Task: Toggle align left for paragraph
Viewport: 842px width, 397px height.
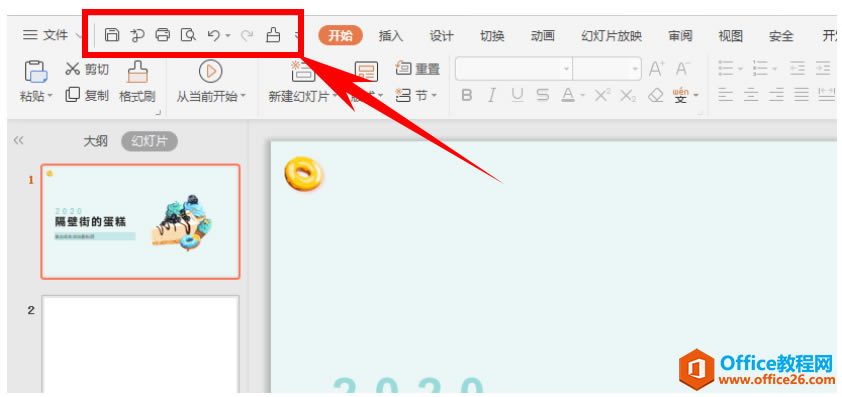Action: [x=726, y=96]
